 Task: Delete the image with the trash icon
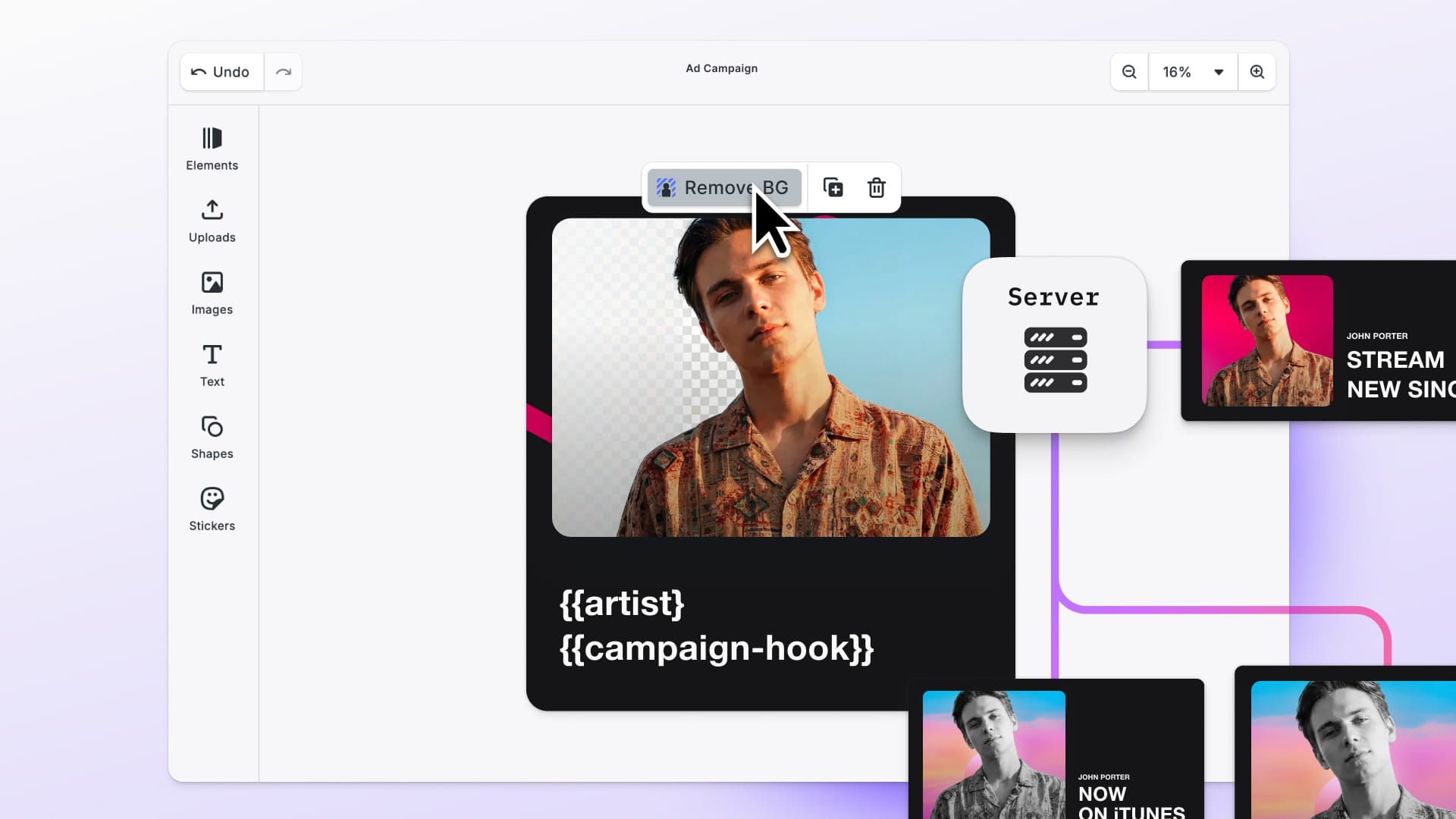pos(876,187)
